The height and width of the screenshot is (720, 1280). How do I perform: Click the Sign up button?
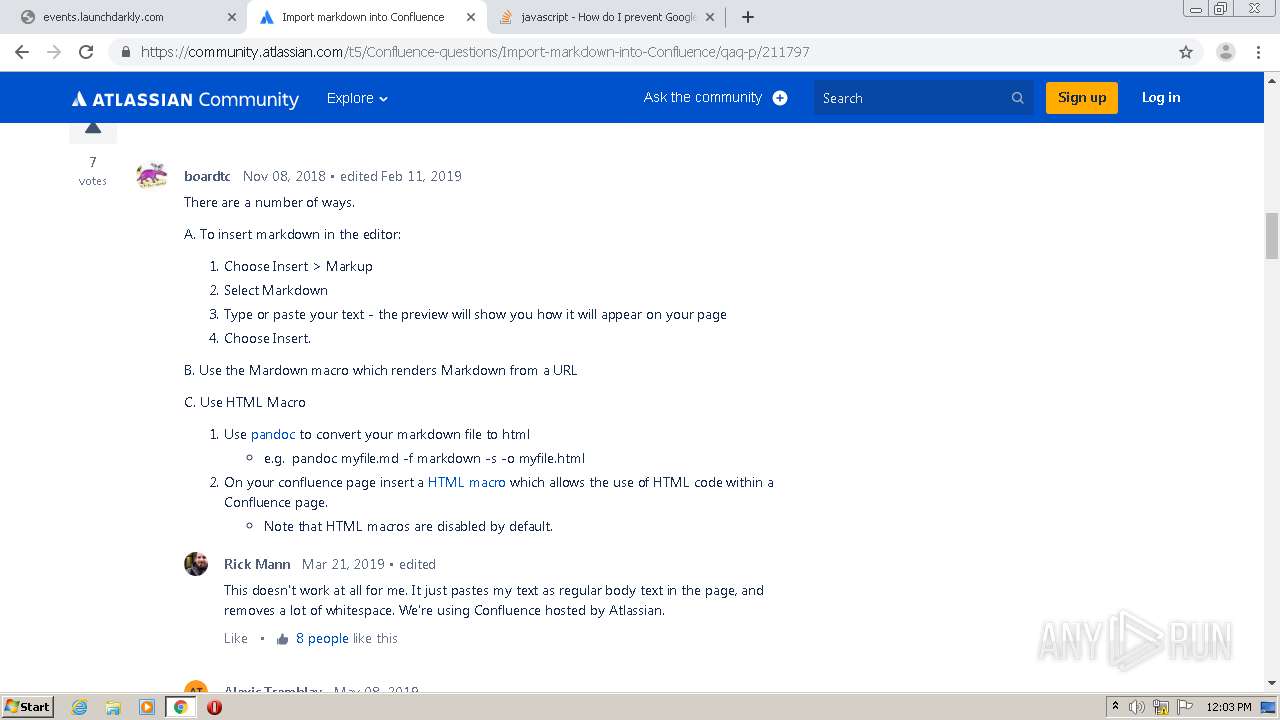[1082, 97]
